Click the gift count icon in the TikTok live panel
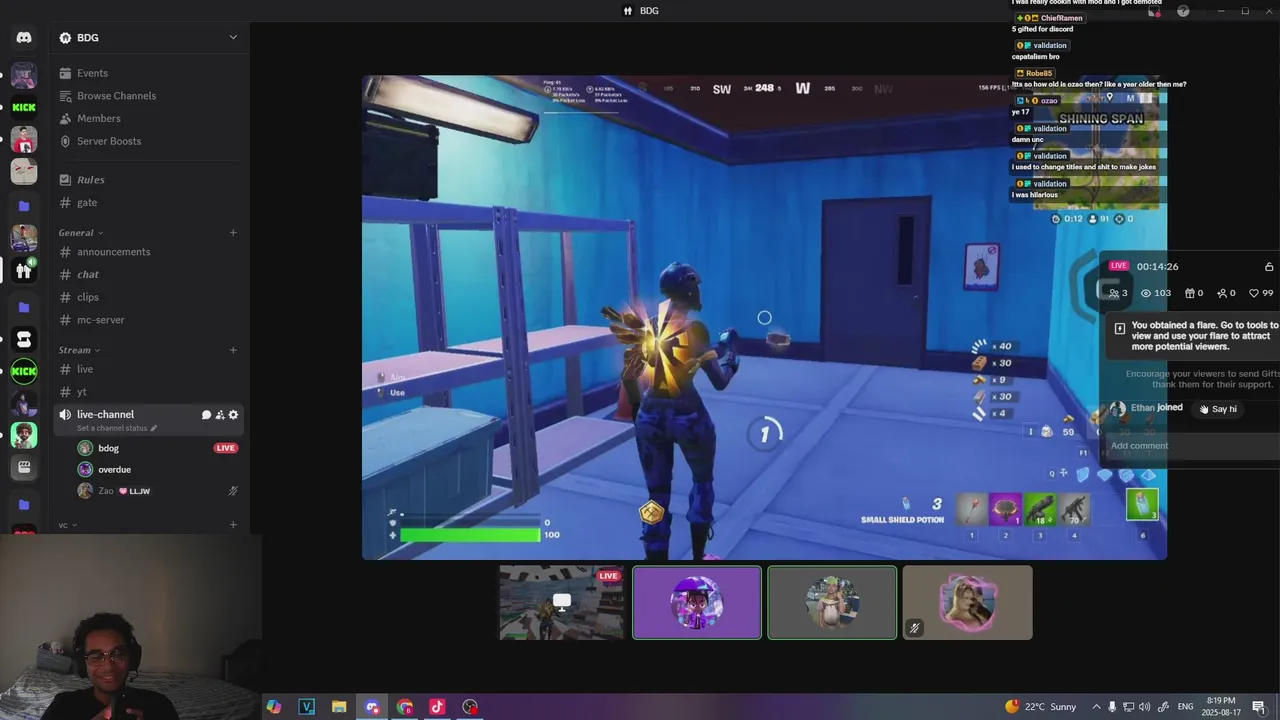 tap(1190, 293)
